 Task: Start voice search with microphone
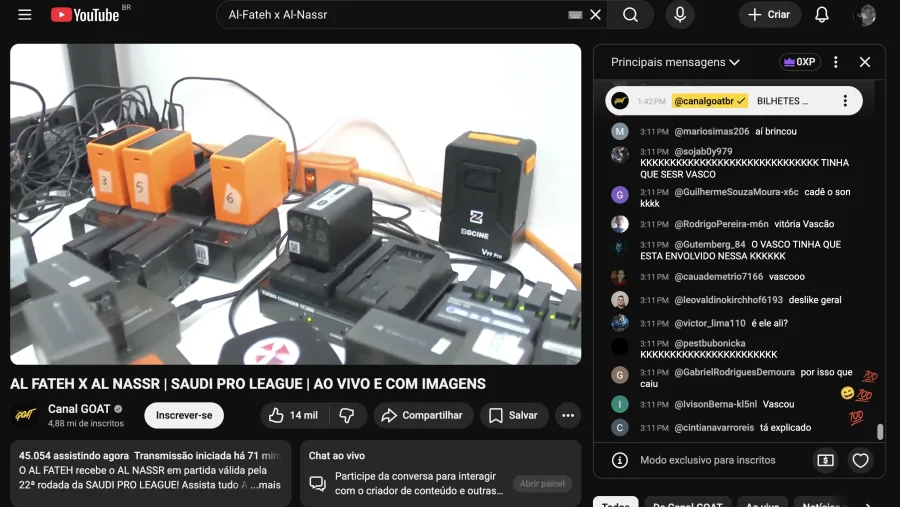click(x=680, y=14)
